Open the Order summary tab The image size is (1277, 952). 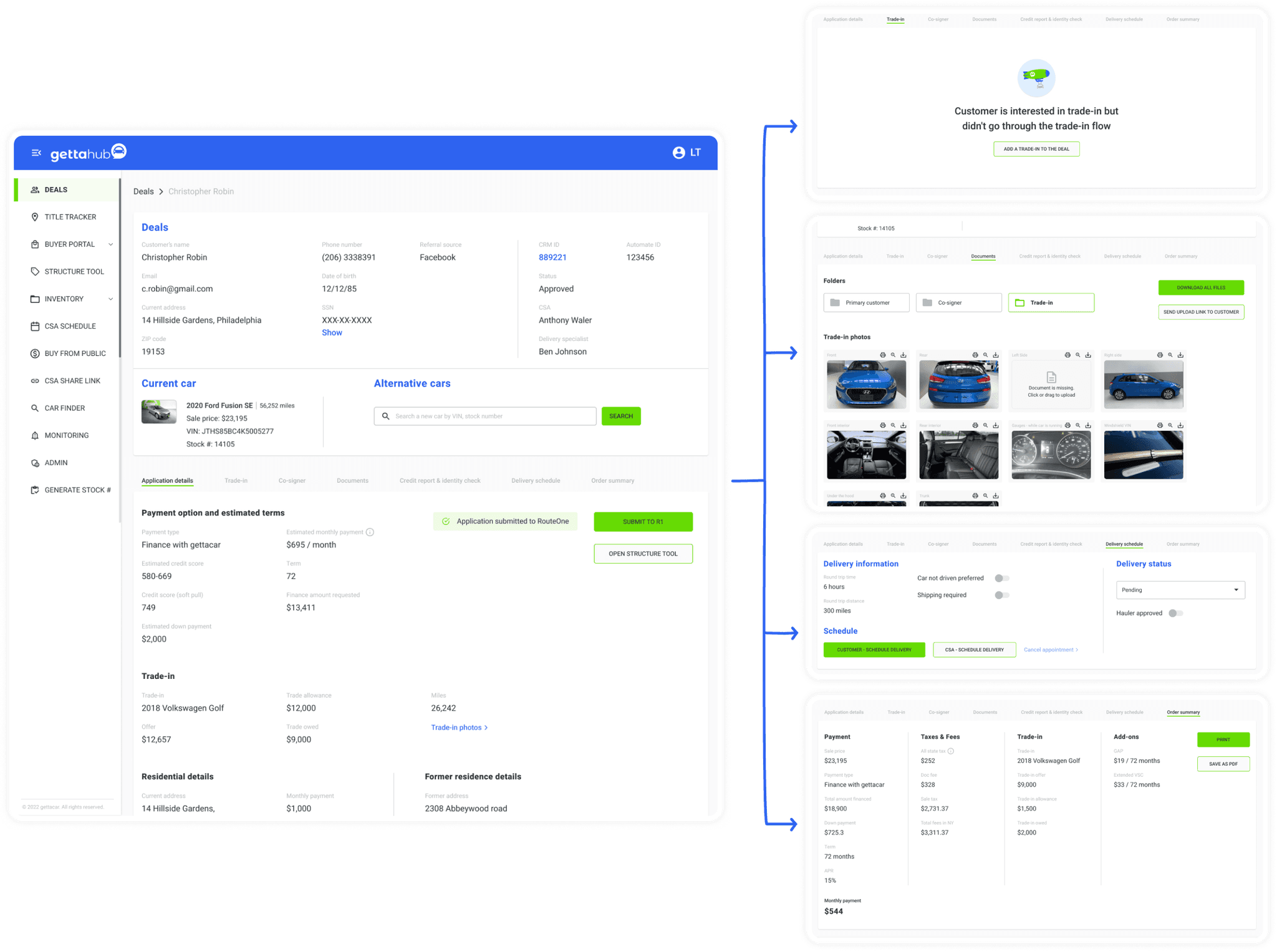click(612, 480)
